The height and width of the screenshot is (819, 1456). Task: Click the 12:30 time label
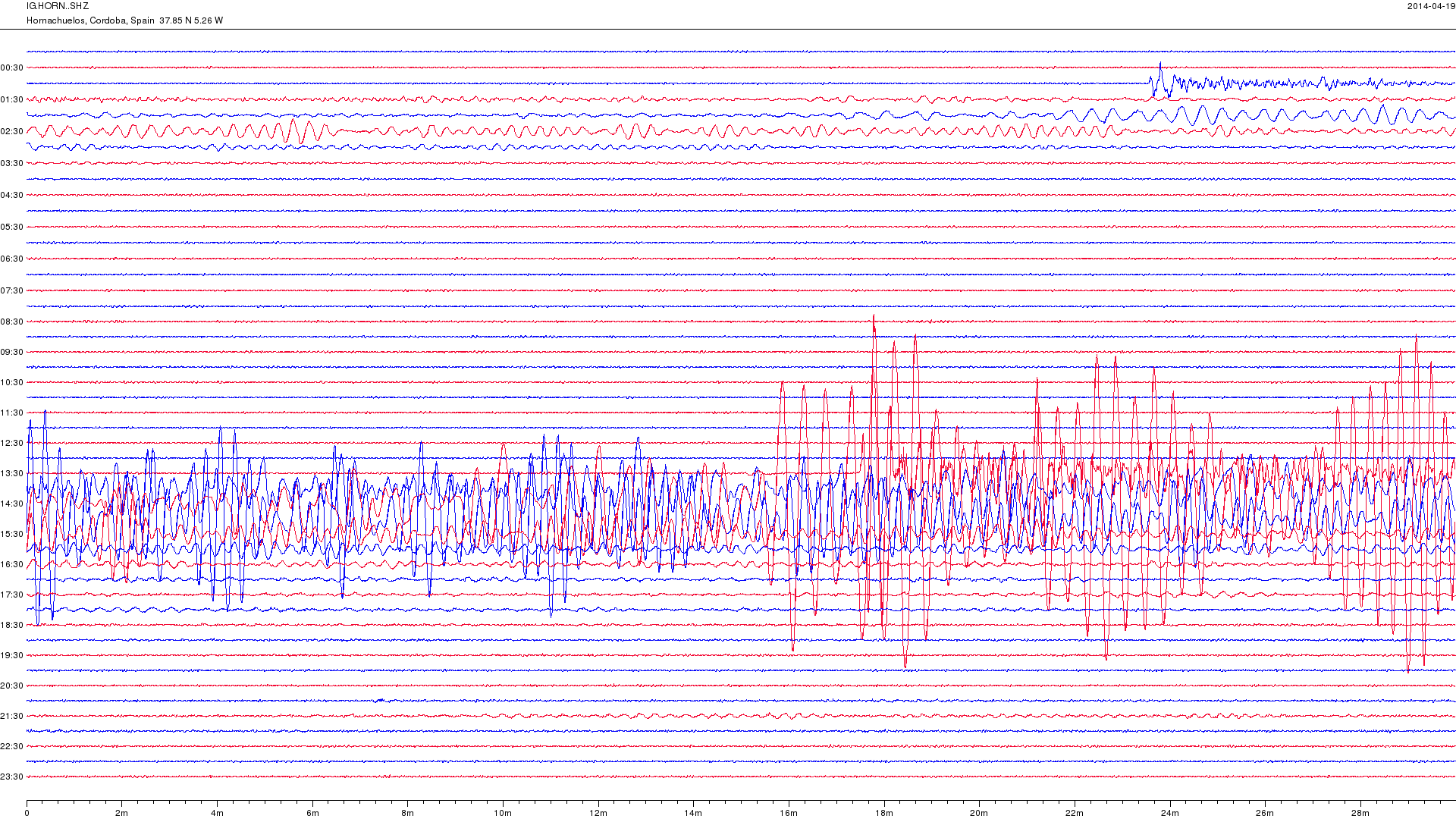coord(12,443)
